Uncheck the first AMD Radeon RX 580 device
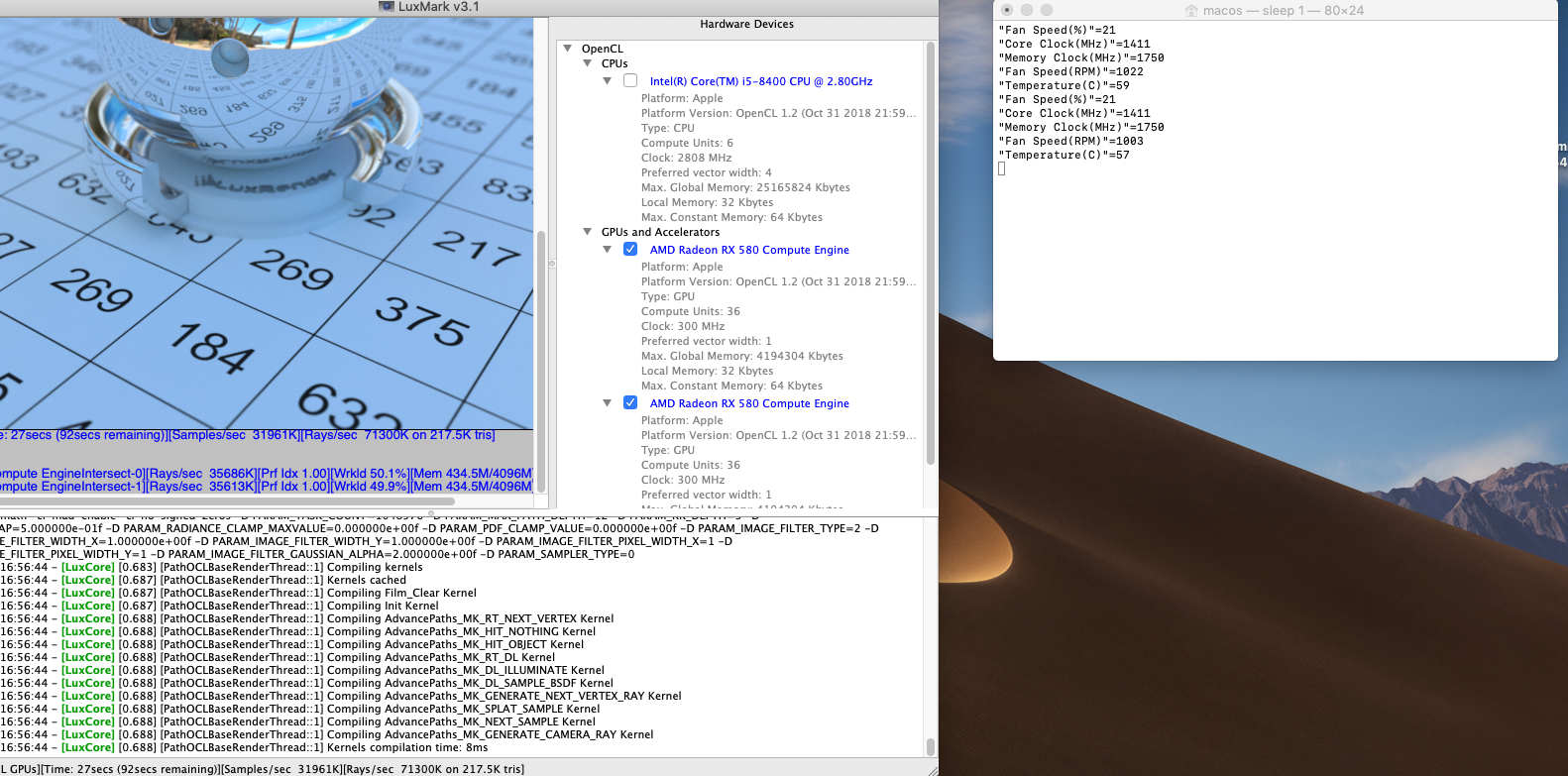 click(630, 250)
